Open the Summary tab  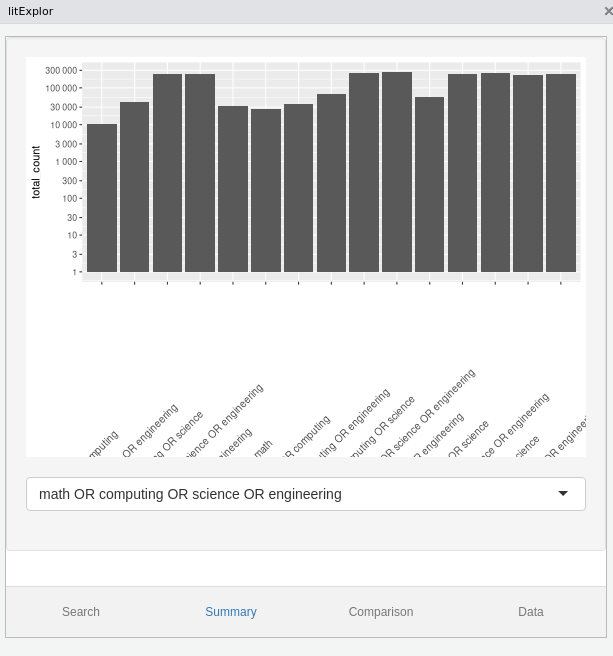pyautogui.click(x=231, y=612)
